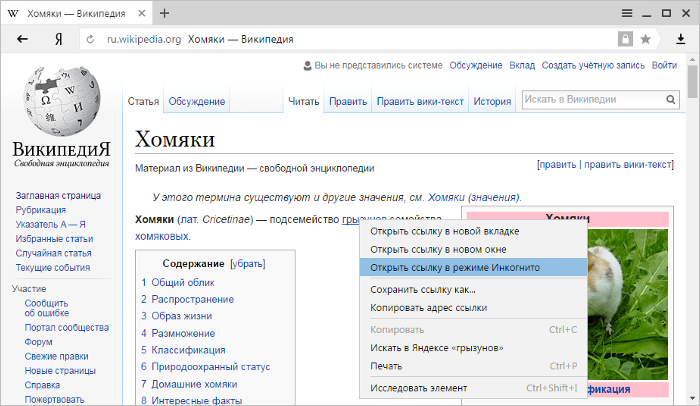This screenshot has height=406, width=700.
Task: Close the Хомяки — Википедия tab
Action: click(142, 13)
